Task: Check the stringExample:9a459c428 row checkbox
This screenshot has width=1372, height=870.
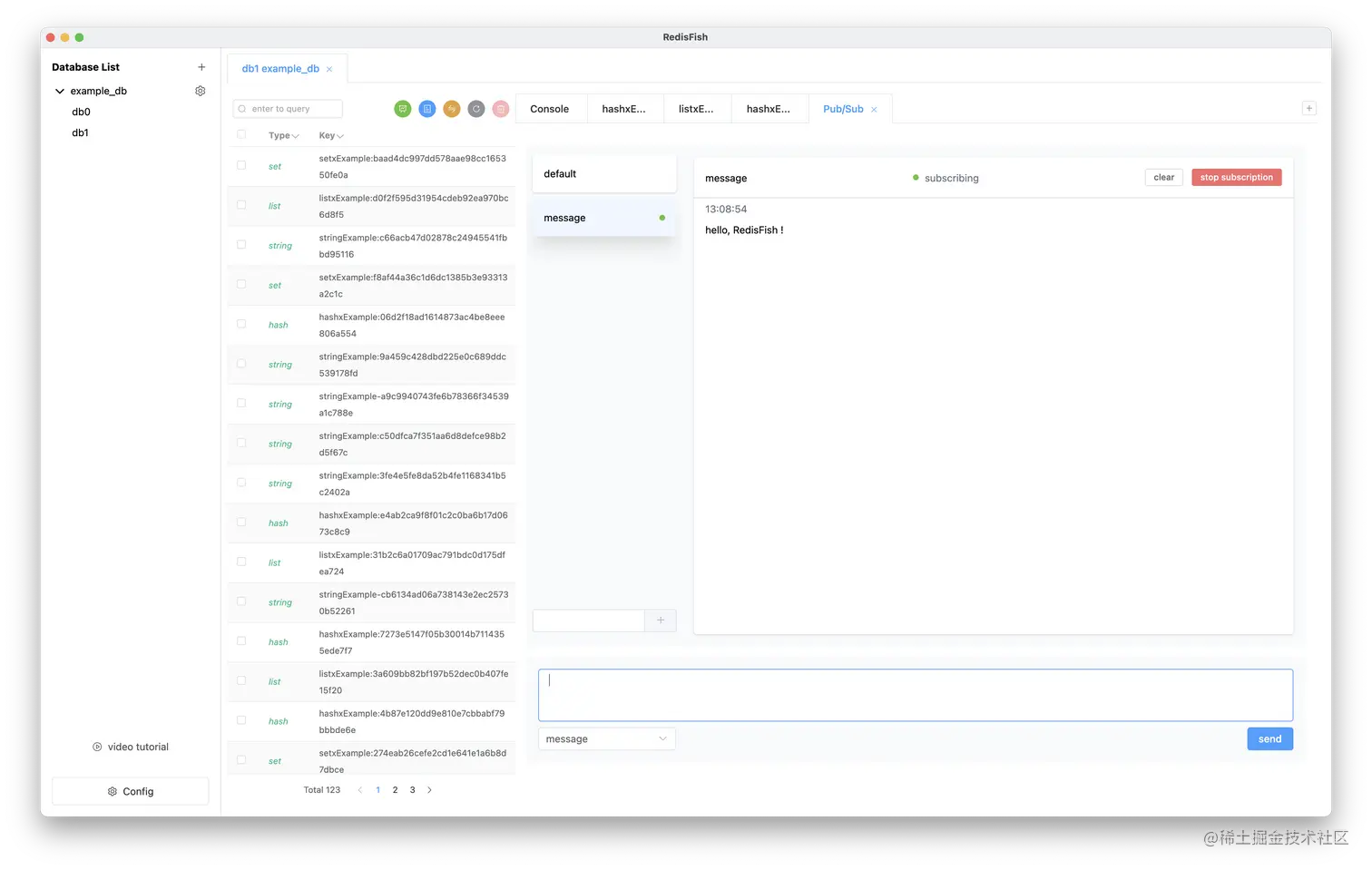Action: click(x=241, y=364)
